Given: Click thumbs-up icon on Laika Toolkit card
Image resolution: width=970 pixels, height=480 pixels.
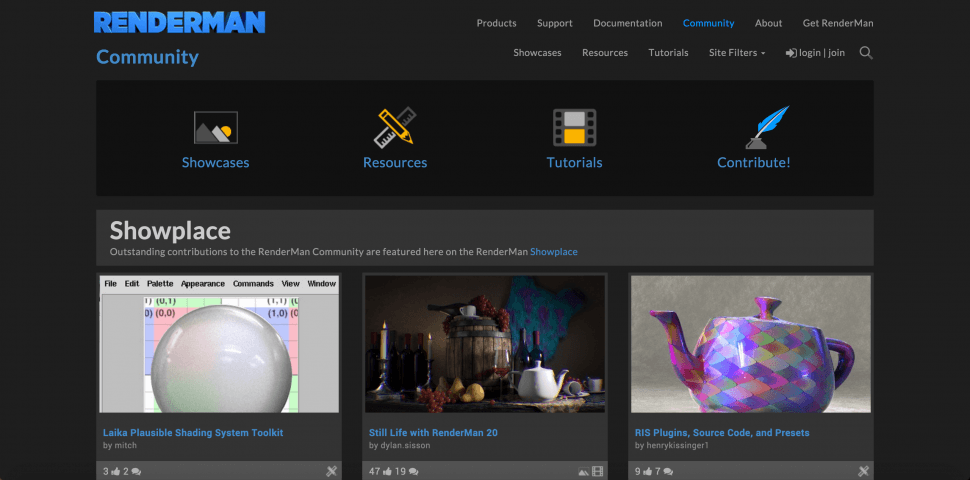Looking at the screenshot, I should tap(116, 471).
